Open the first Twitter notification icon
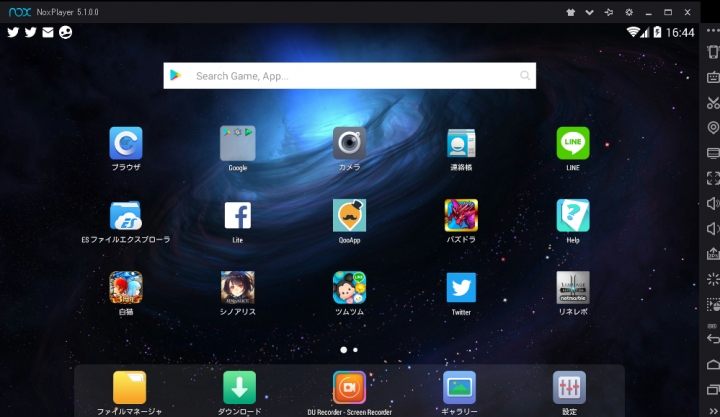The image size is (720, 417). (13, 32)
